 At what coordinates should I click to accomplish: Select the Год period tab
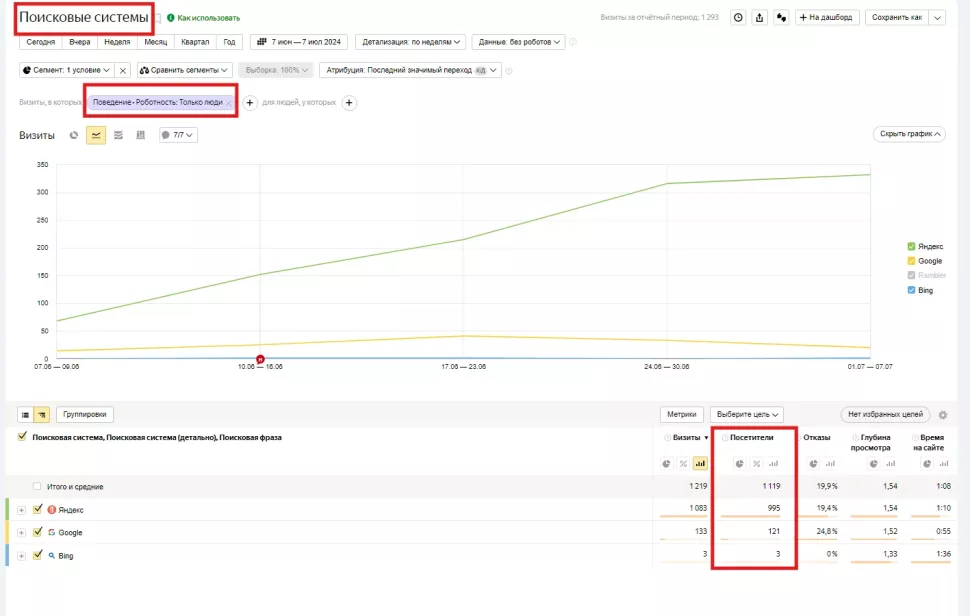229,42
